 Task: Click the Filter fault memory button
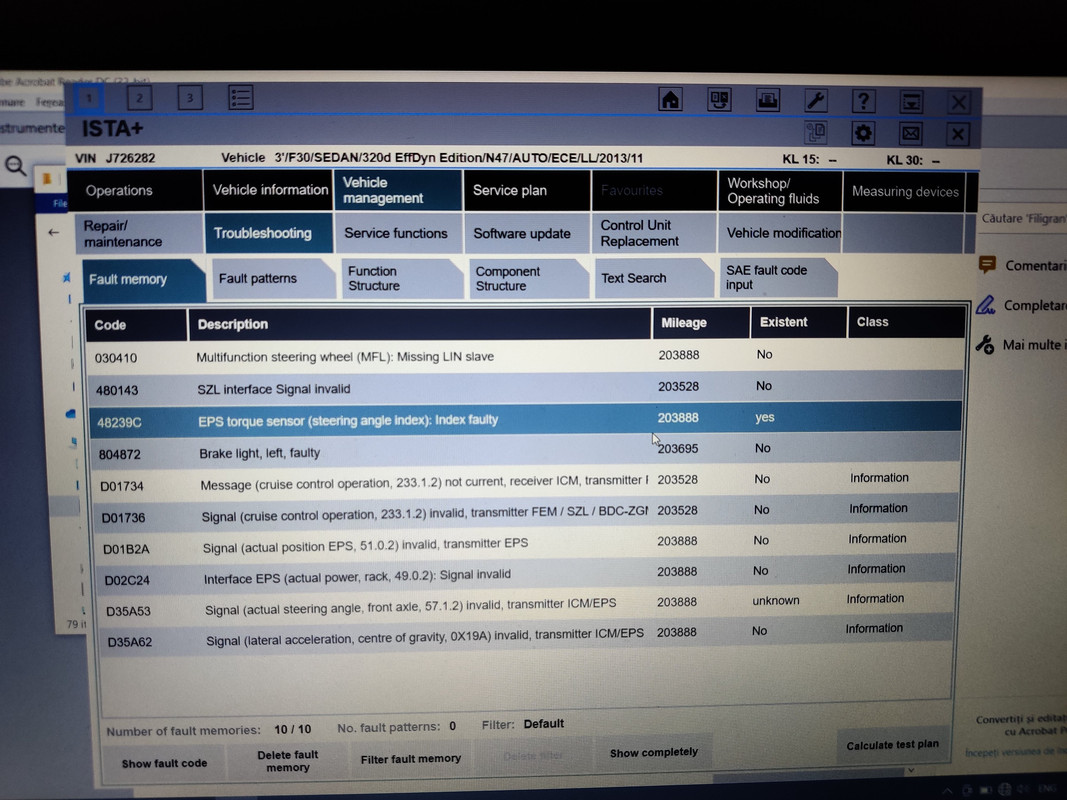(410, 759)
